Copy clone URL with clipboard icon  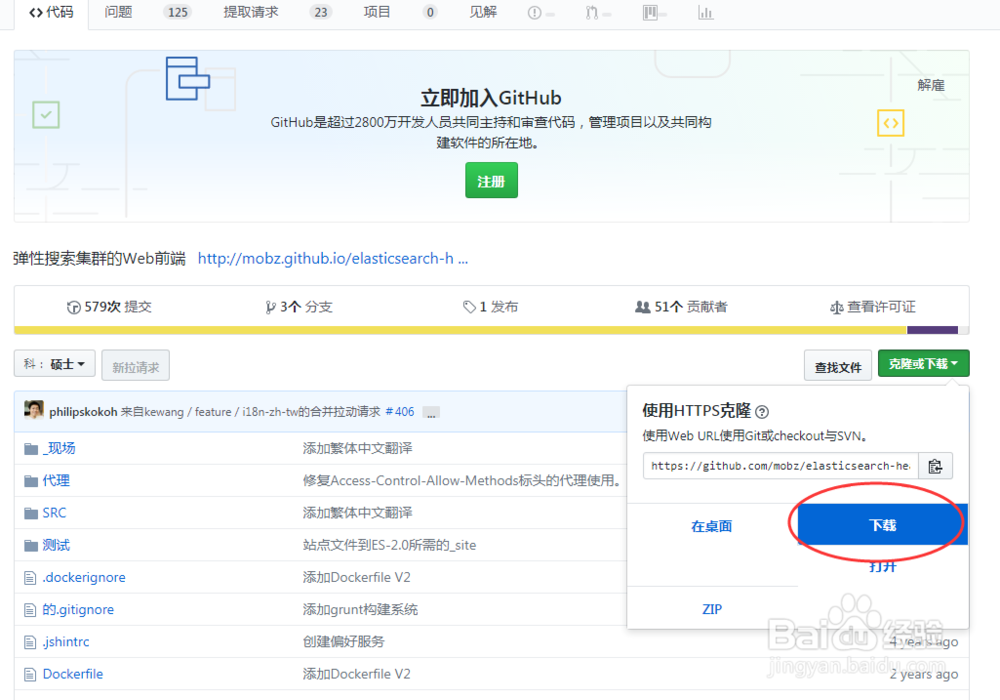935,466
